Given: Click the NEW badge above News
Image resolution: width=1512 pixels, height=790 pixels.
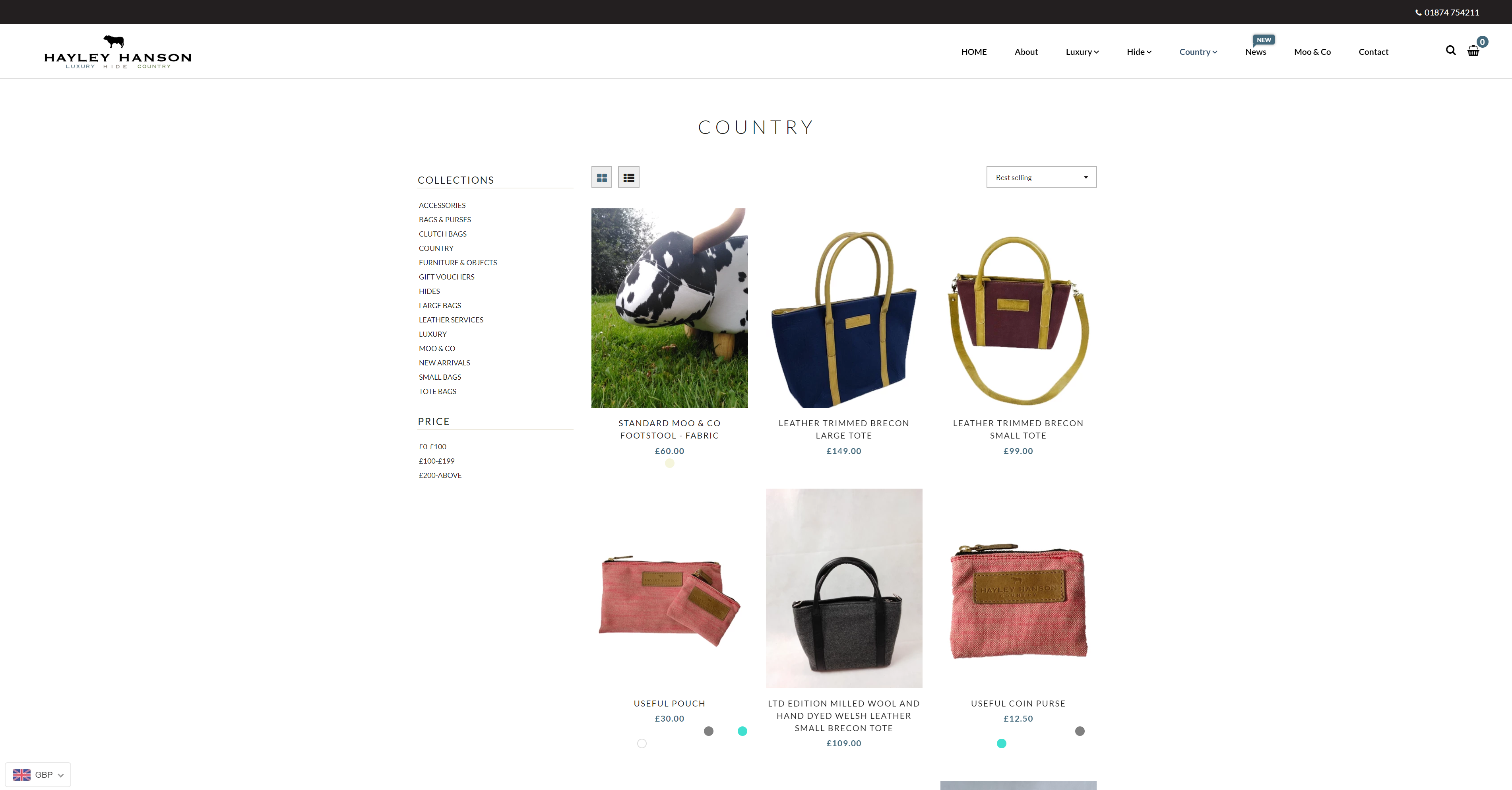Looking at the screenshot, I should pyautogui.click(x=1264, y=40).
